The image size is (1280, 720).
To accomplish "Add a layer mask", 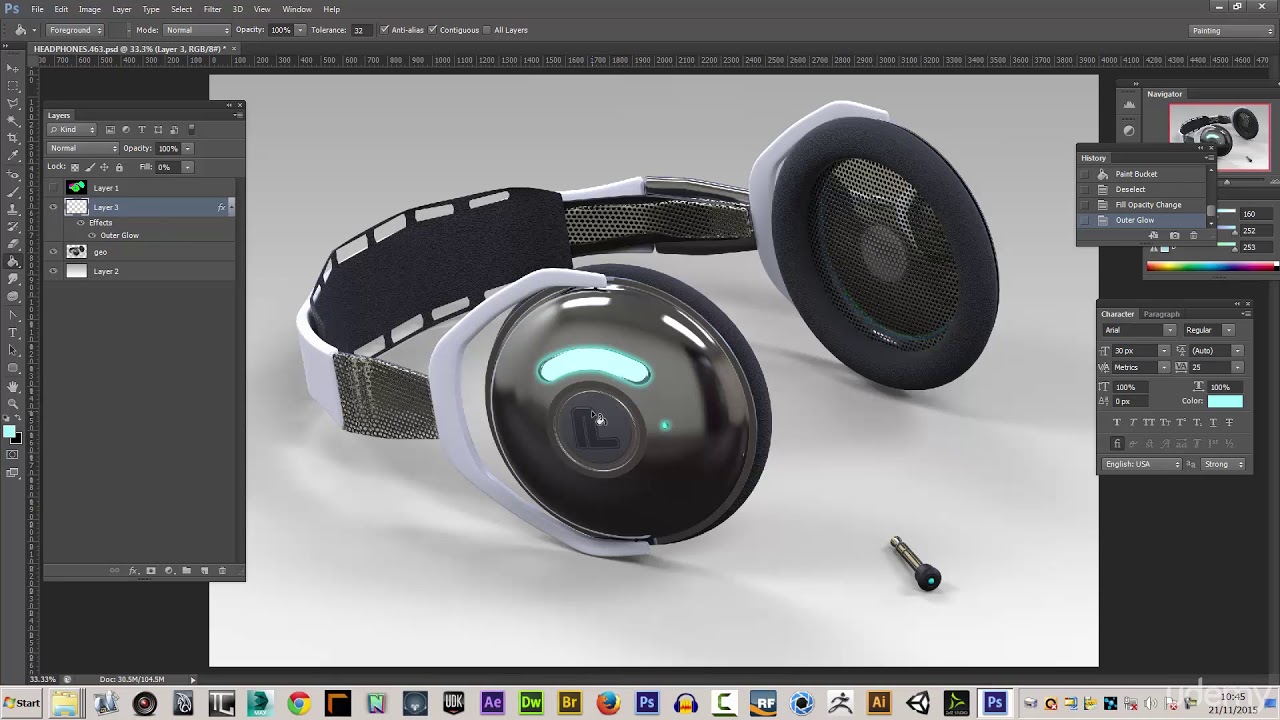I will coord(151,571).
